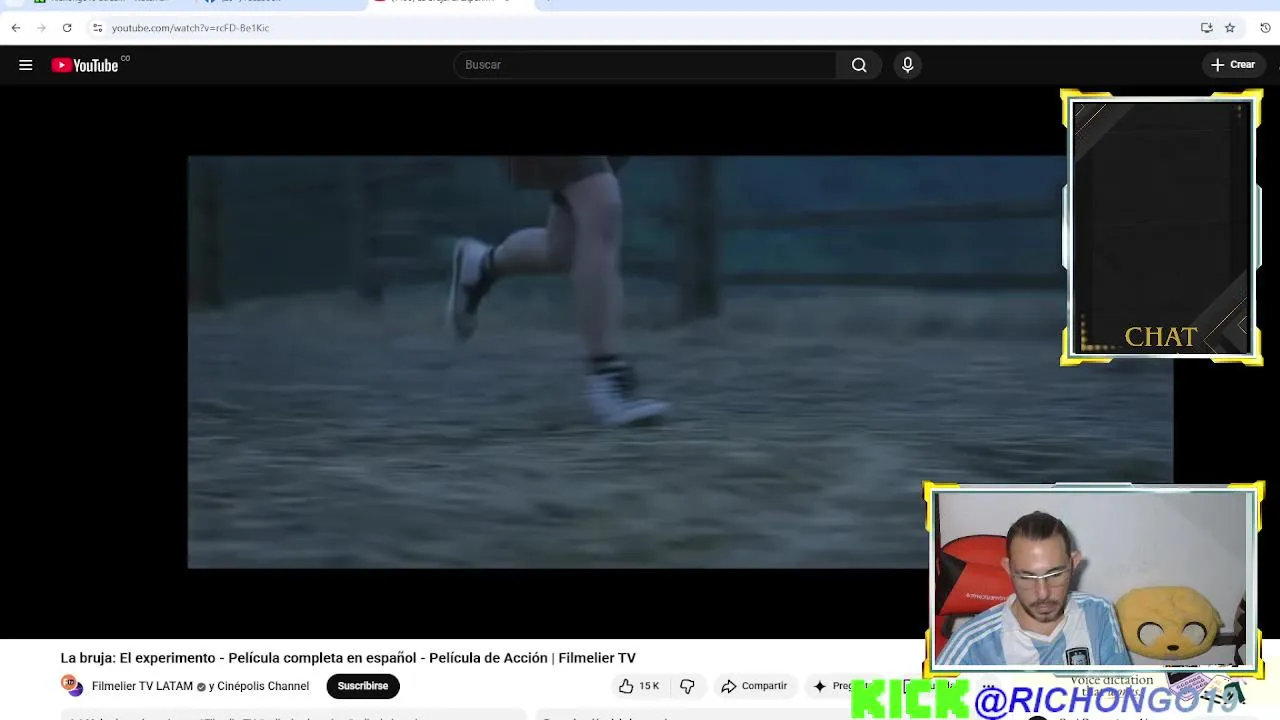Viewport: 1280px width, 720px height.
Task: Like the video with thumbs-up 15 K
Action: coord(638,686)
